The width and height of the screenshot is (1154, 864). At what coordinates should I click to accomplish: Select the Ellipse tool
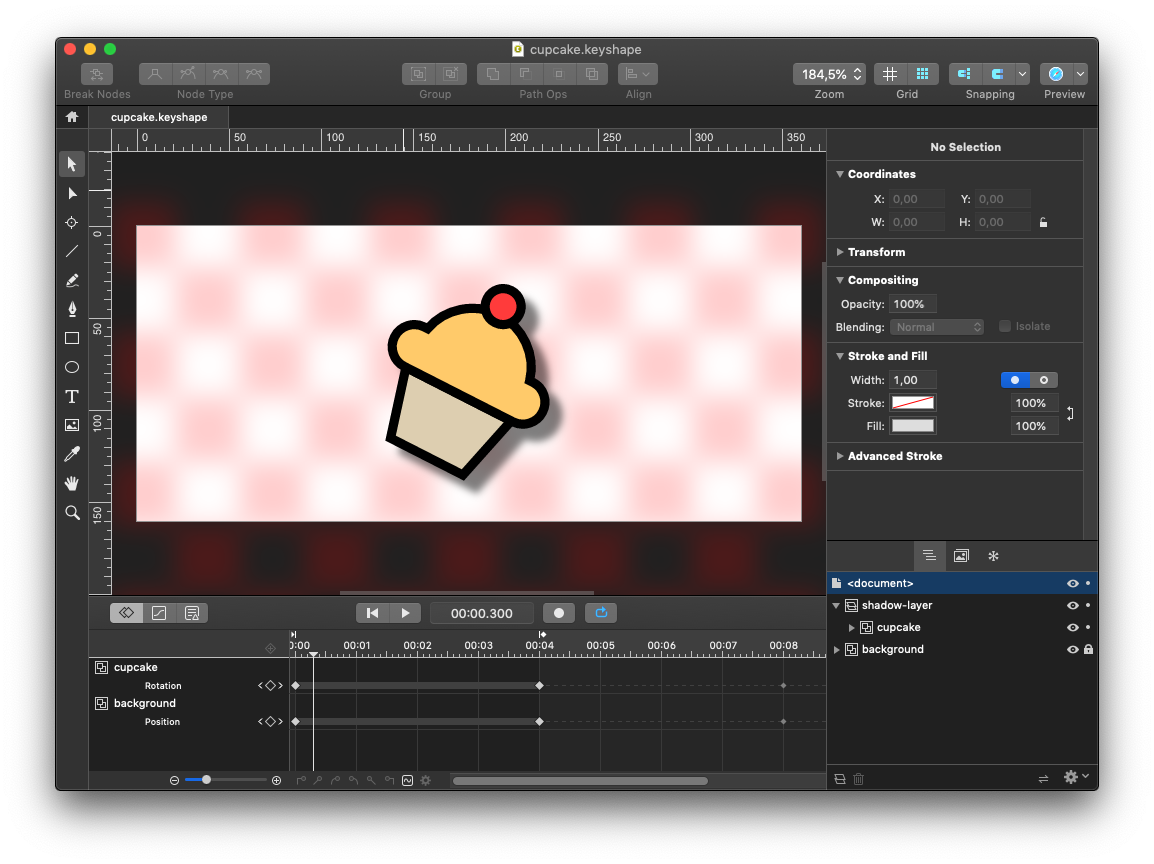coord(72,367)
